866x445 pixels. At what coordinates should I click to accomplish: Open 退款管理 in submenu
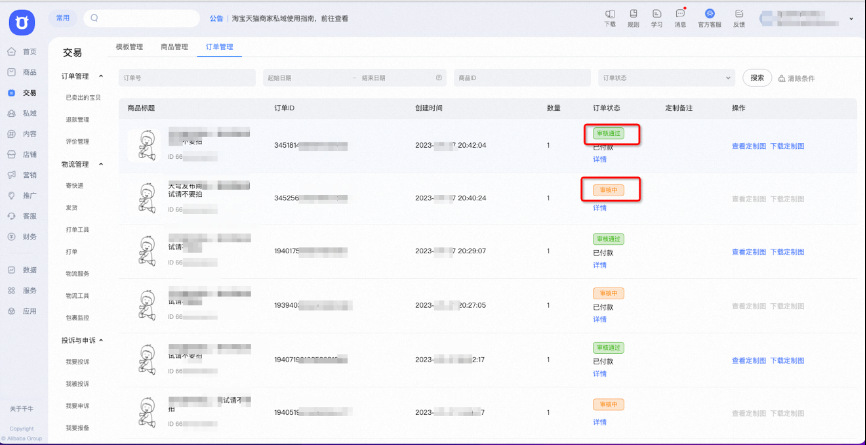[77, 120]
